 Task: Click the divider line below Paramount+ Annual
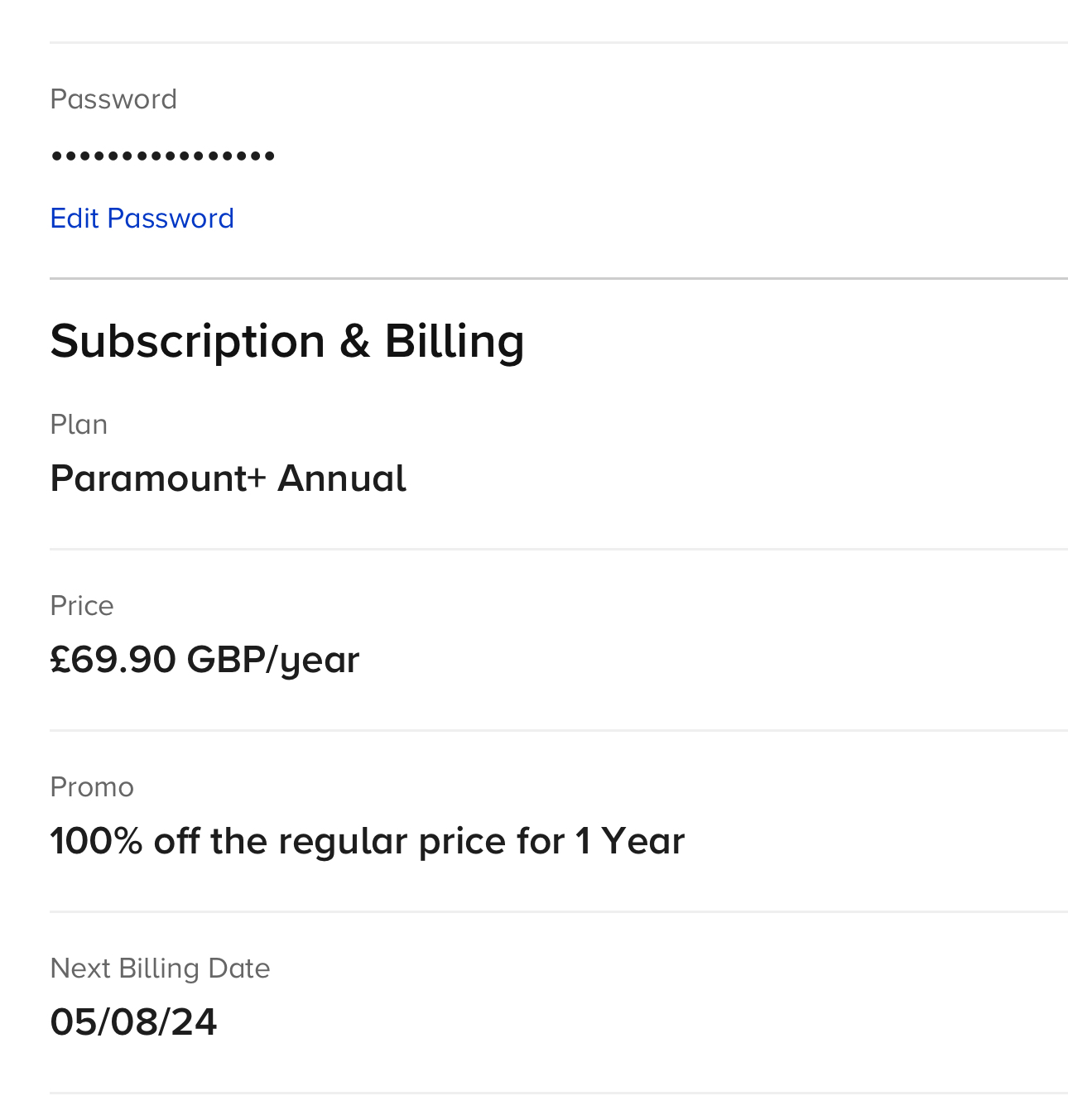tap(558, 549)
